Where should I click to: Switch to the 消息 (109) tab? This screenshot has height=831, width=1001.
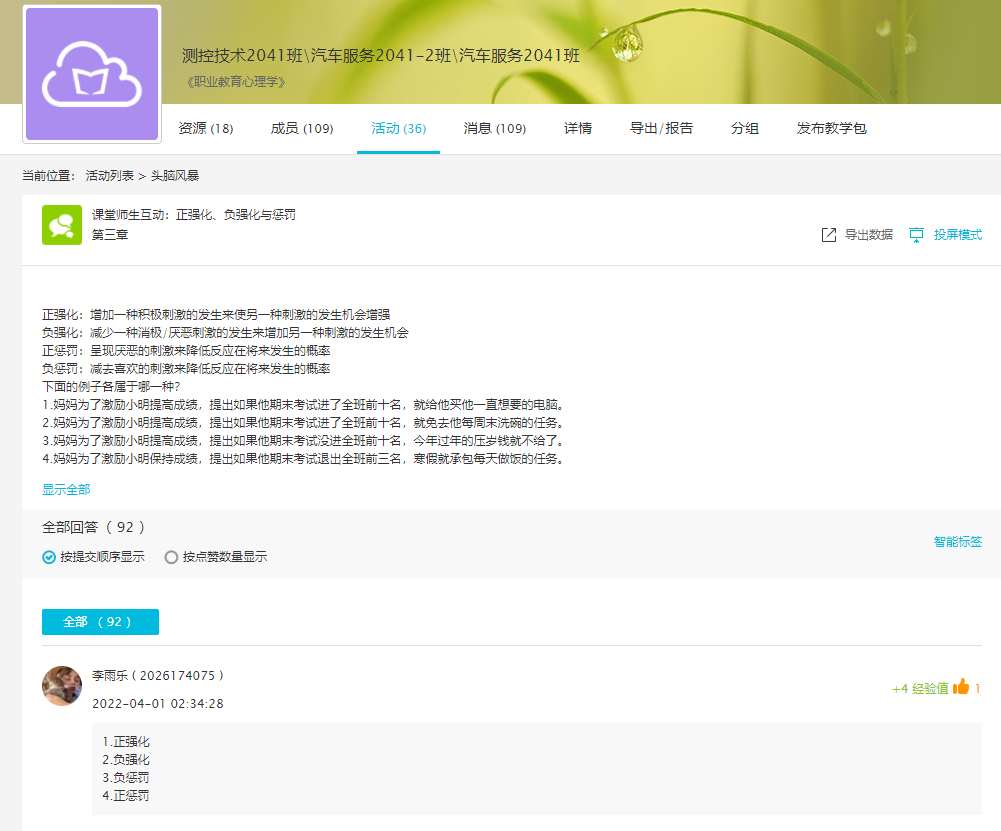(x=494, y=128)
